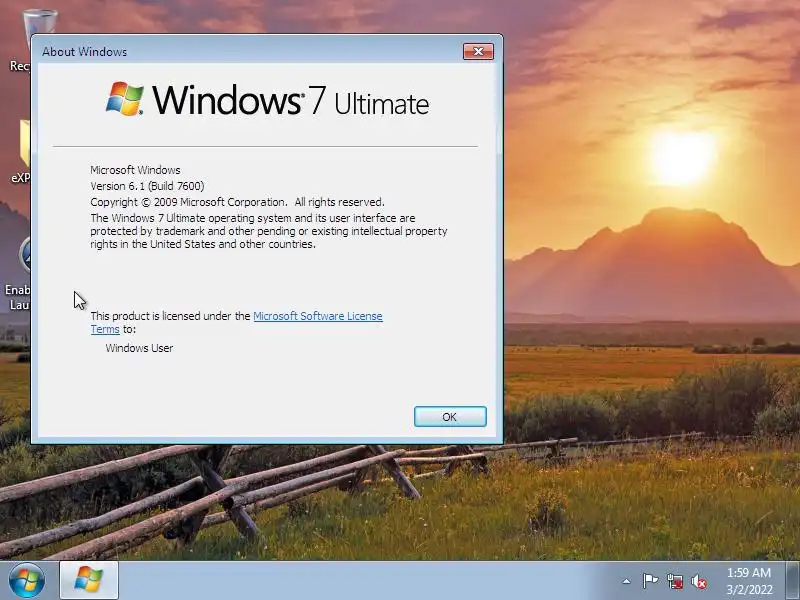Show hidden tray icons arrow
The image size is (800, 600).
pos(626,581)
